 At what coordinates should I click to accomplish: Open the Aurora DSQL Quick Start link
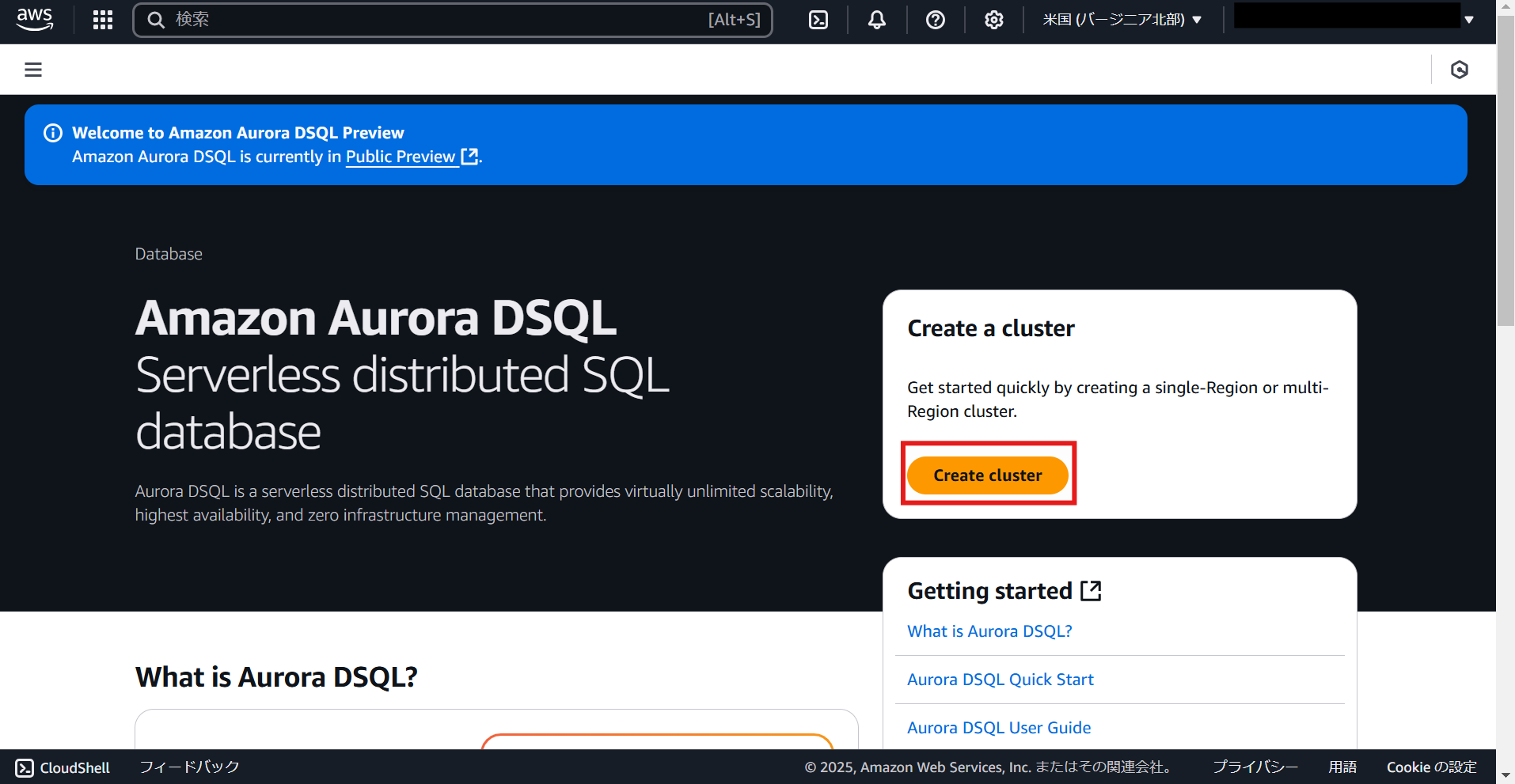coord(1001,680)
